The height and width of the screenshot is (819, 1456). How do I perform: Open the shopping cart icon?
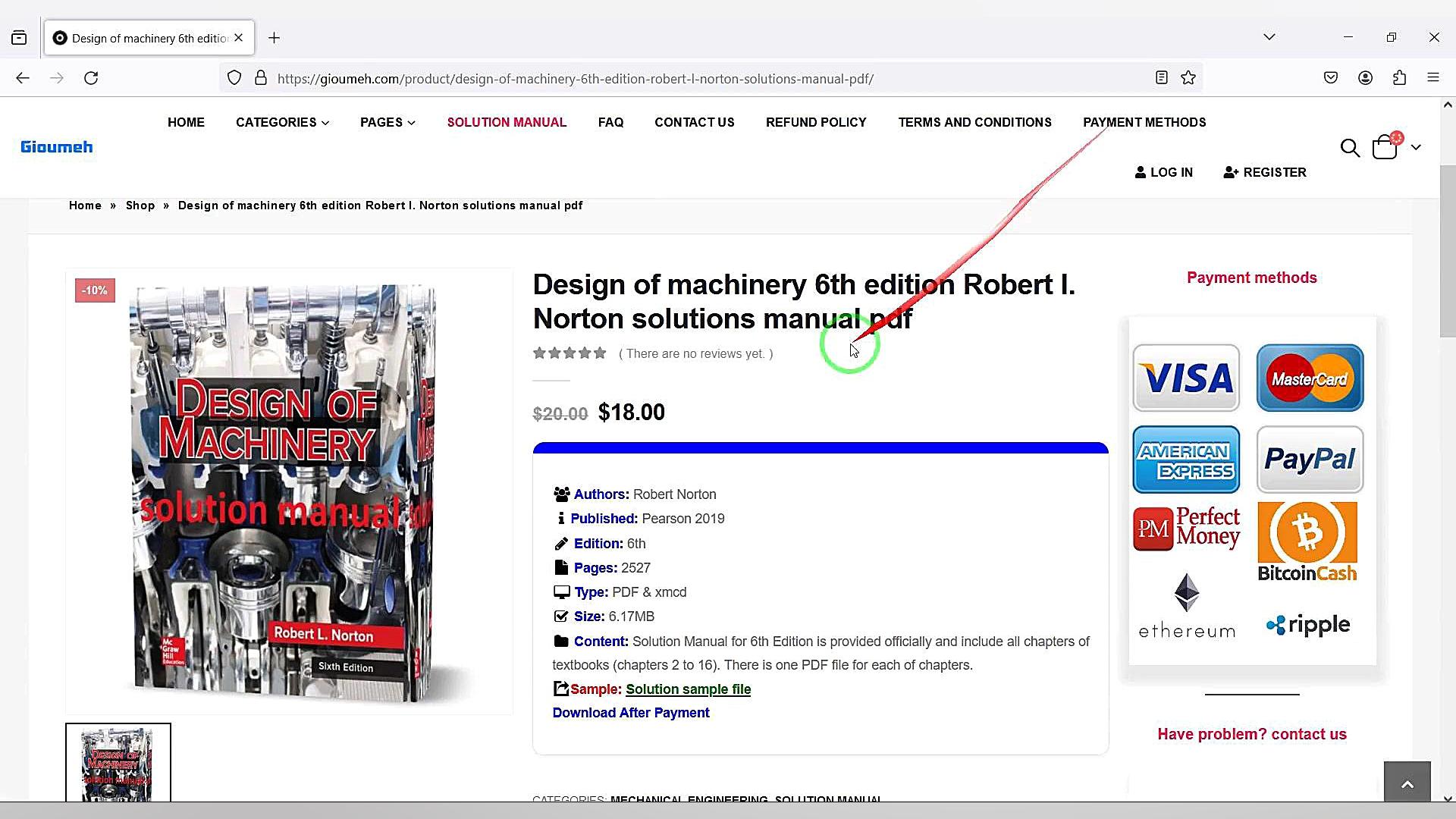tap(1386, 146)
